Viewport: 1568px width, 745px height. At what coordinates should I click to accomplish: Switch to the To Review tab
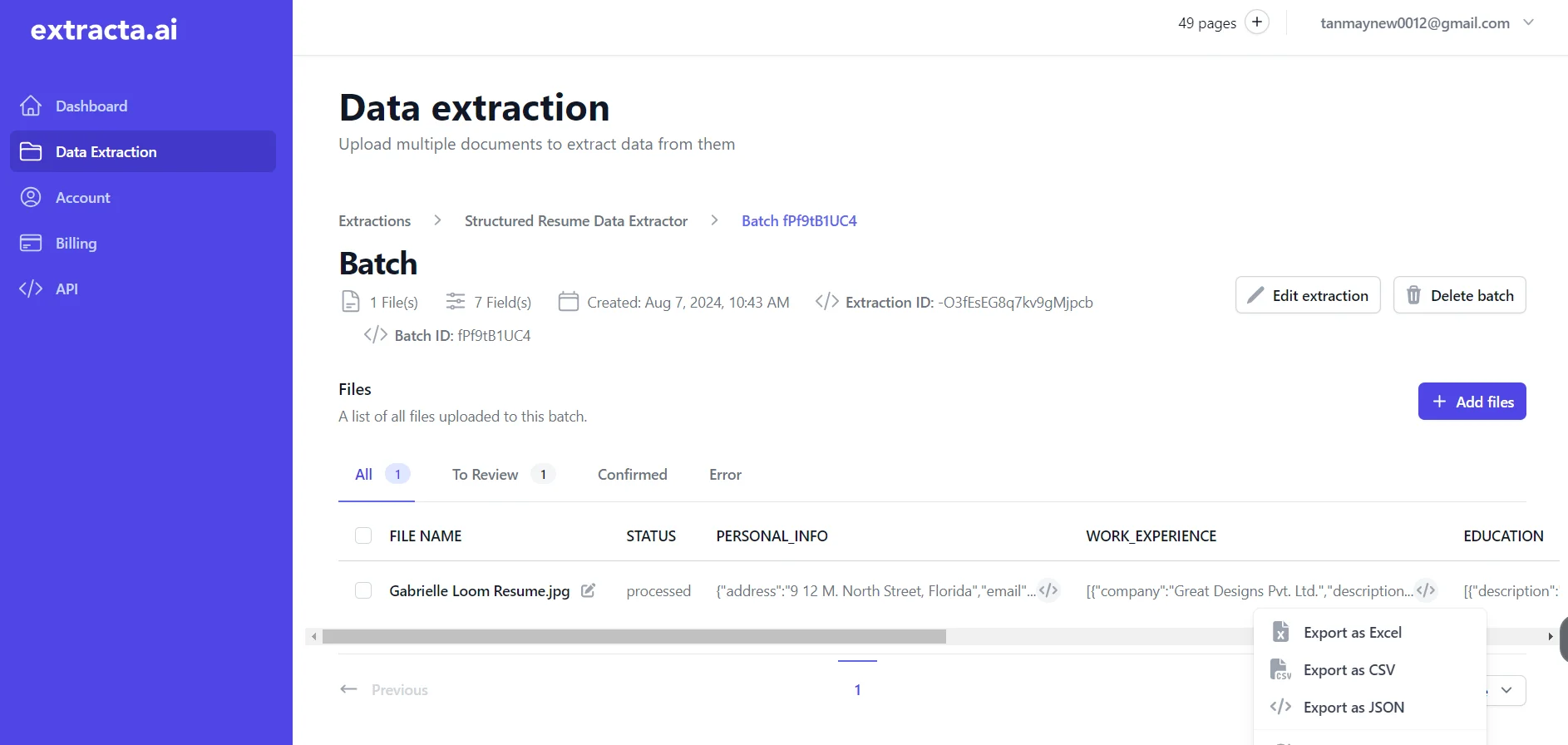click(x=503, y=475)
